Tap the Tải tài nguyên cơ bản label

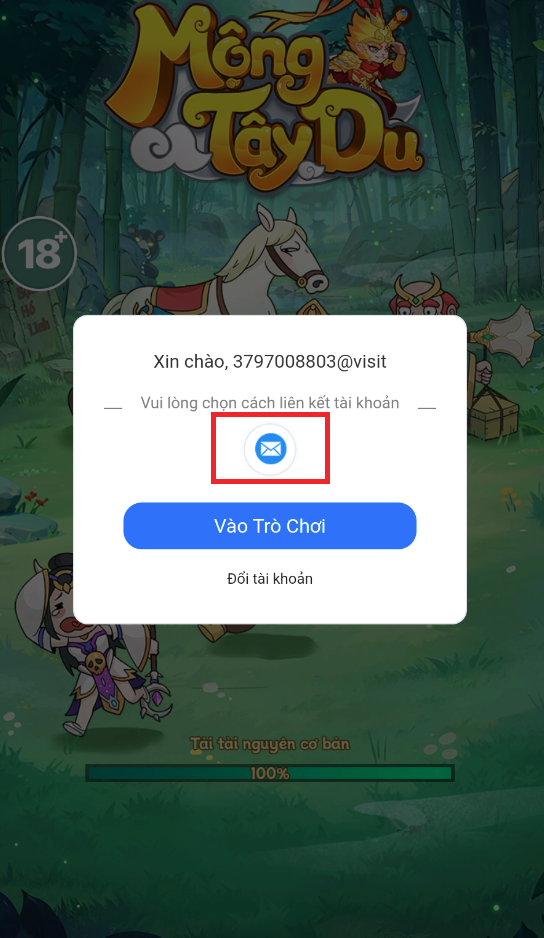[x=270, y=744]
